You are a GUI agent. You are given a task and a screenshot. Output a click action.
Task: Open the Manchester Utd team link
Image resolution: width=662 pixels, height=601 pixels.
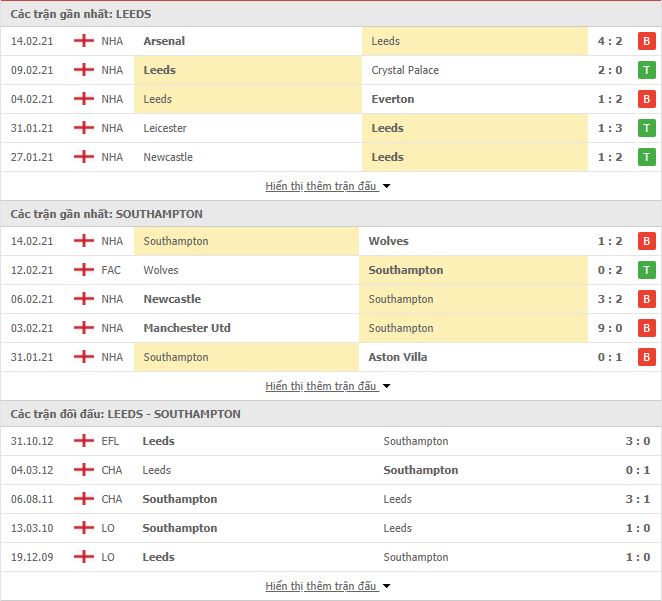coord(187,328)
